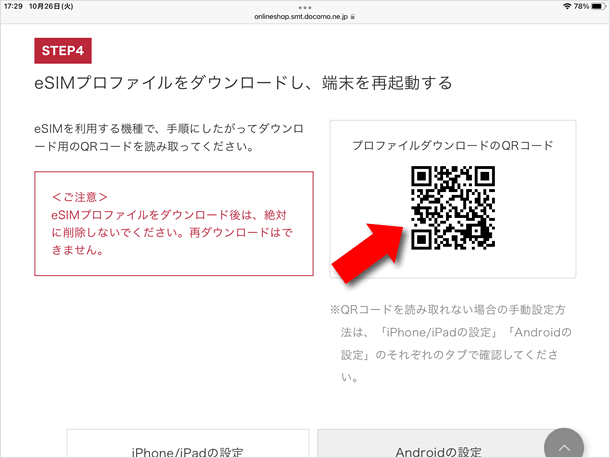Image resolution: width=610 pixels, height=458 pixels.
Task: Tap the Wi-Fi status icon
Action: [x=567, y=6]
